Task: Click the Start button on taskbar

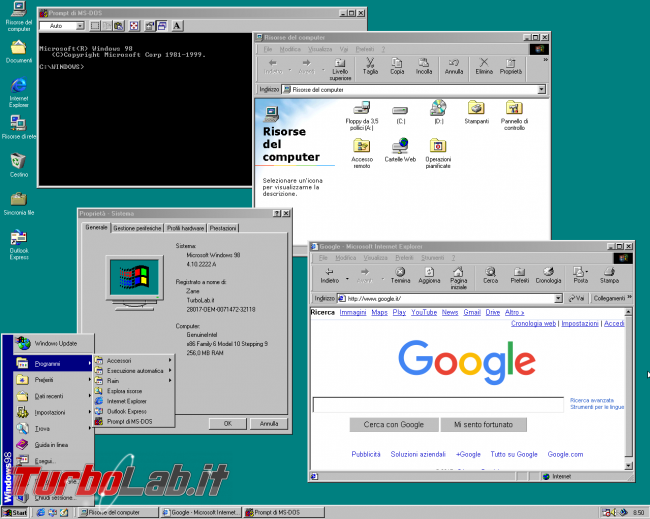Action: pyautogui.click(x=15, y=513)
